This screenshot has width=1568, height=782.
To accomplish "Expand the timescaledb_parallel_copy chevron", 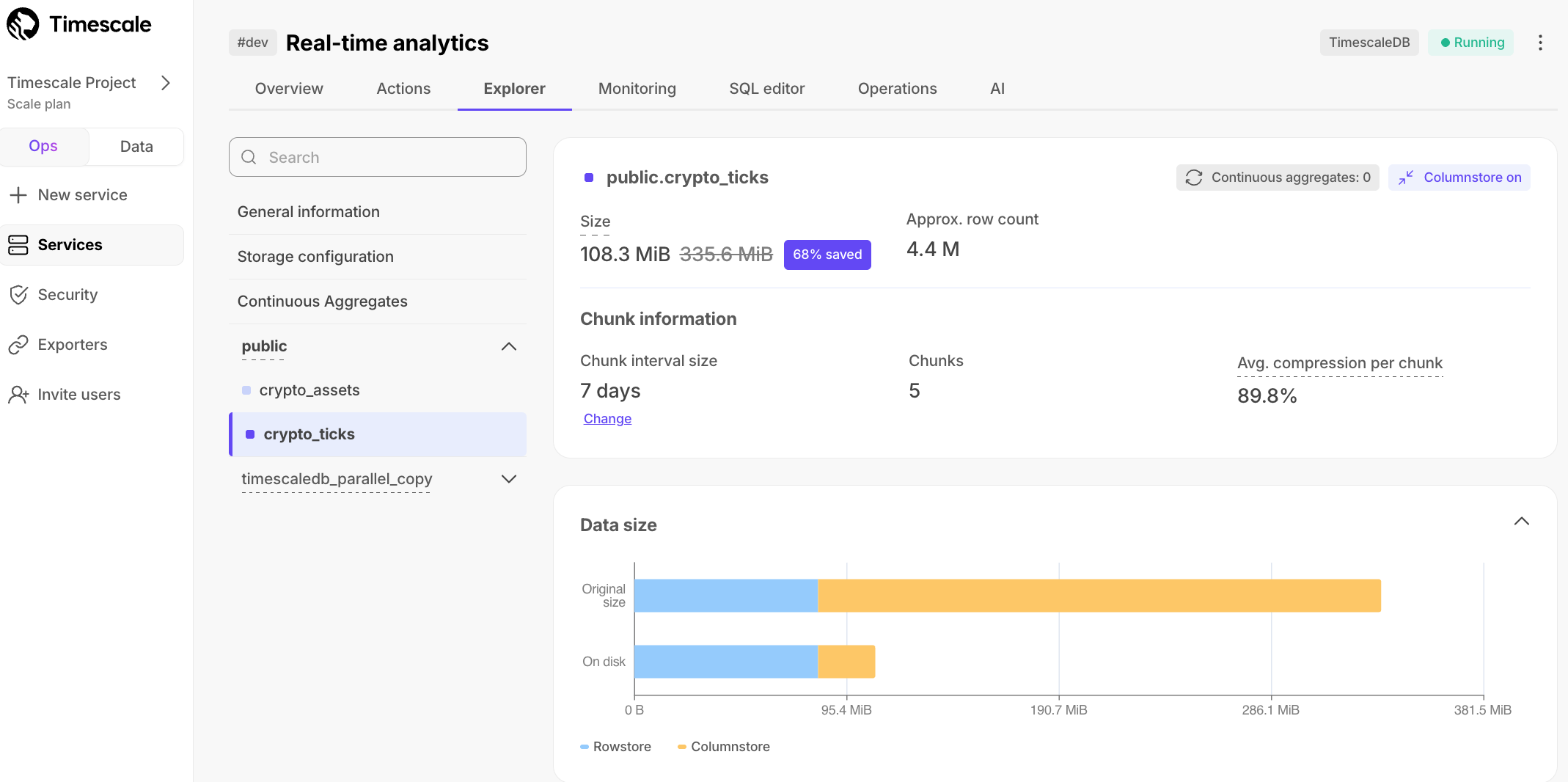I will point(509,479).
